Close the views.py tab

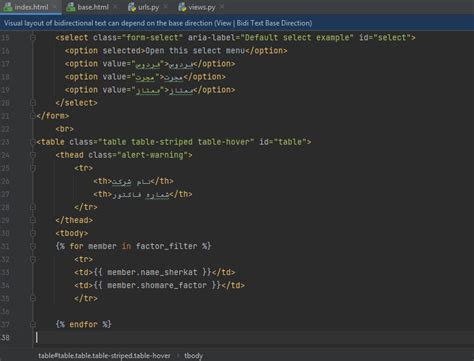(x=222, y=7)
